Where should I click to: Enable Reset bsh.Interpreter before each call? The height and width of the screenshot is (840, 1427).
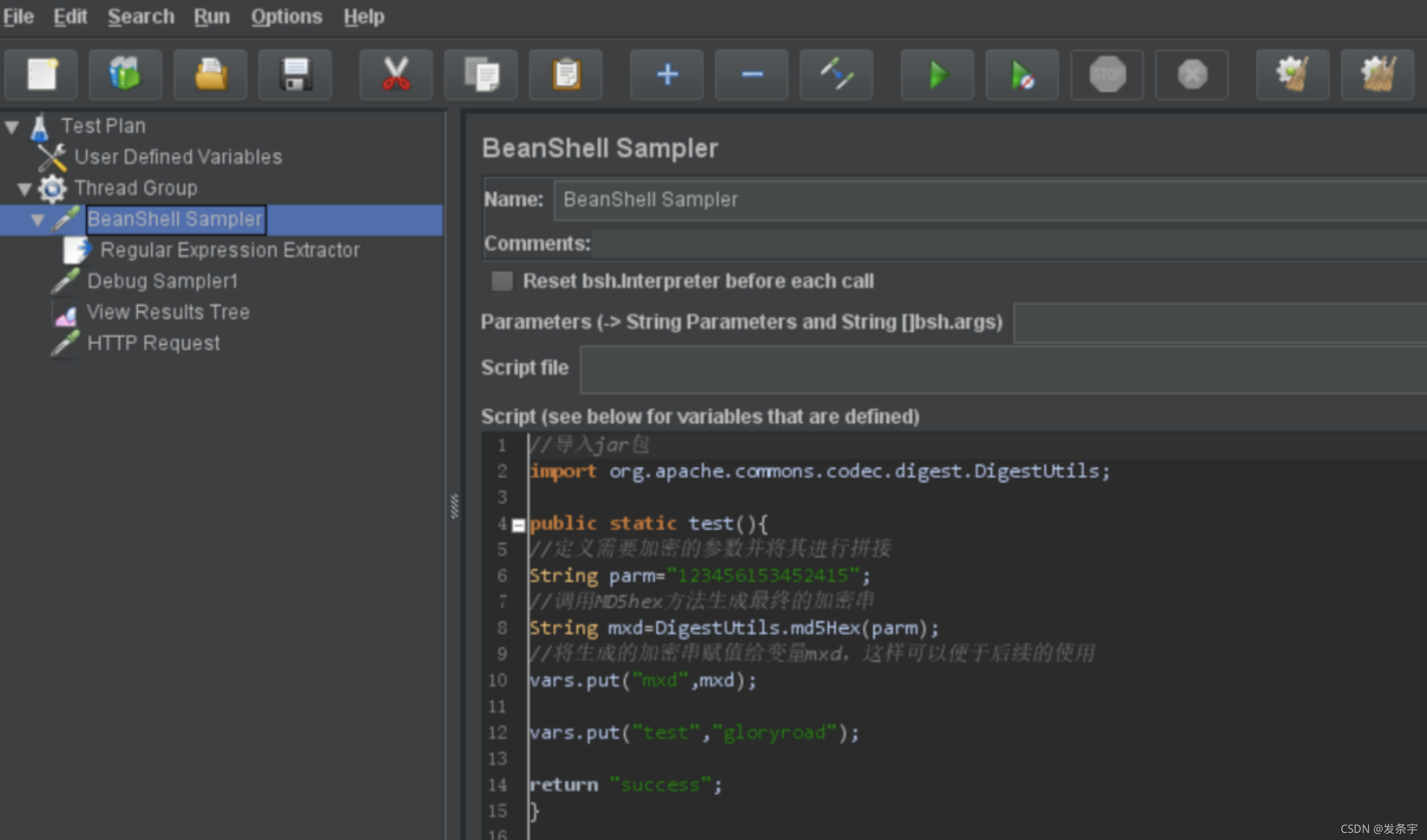click(x=502, y=281)
